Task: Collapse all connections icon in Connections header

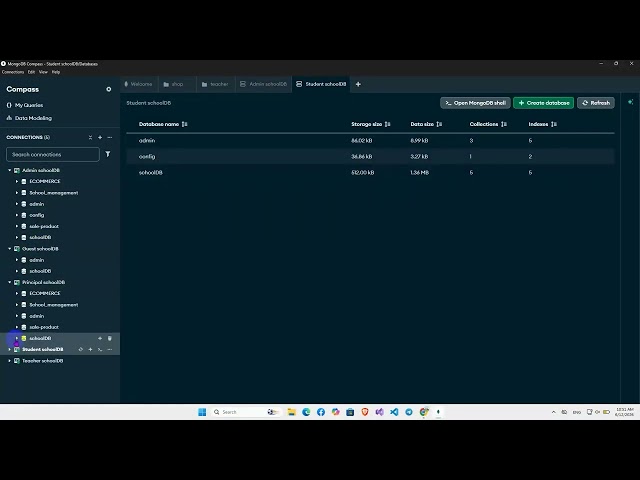Action: pos(90,138)
